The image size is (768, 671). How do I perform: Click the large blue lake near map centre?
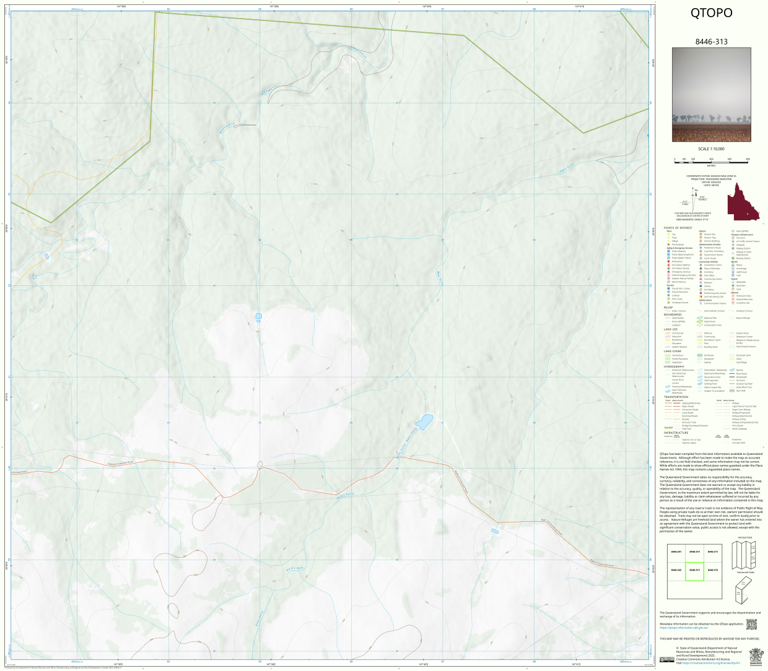tap(424, 421)
